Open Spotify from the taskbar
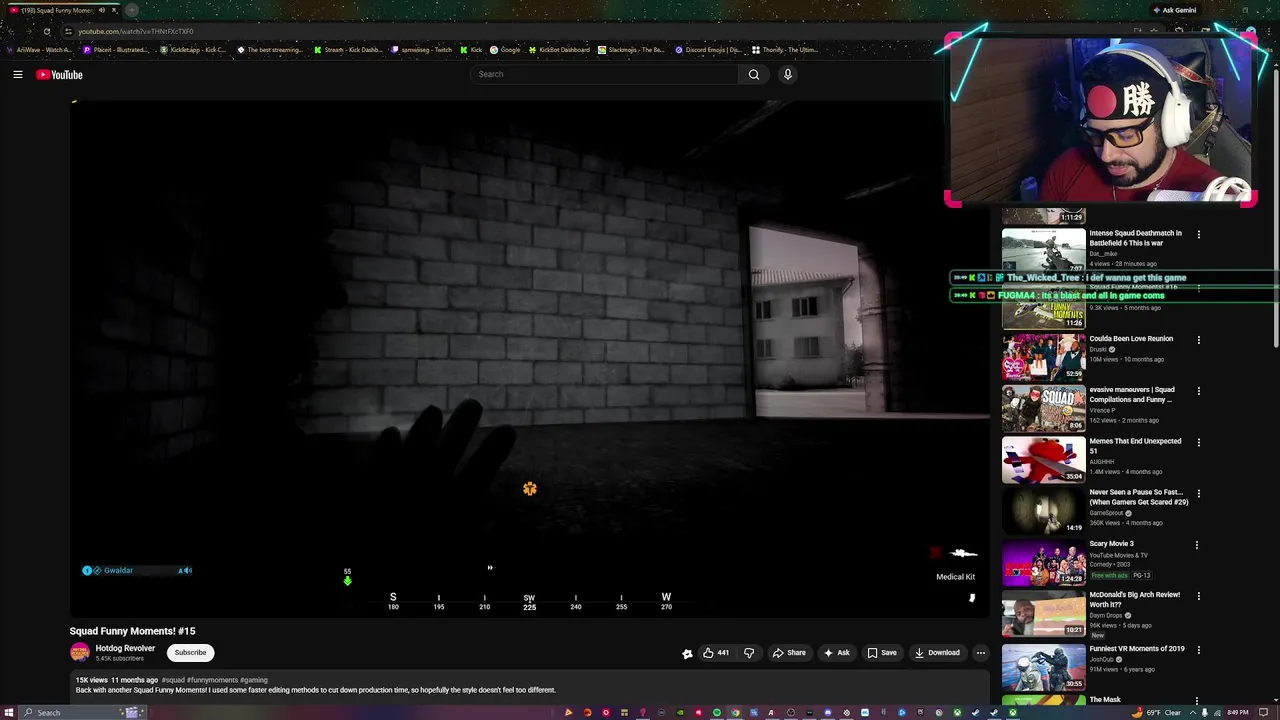Image resolution: width=1280 pixels, height=720 pixels. (x=716, y=713)
